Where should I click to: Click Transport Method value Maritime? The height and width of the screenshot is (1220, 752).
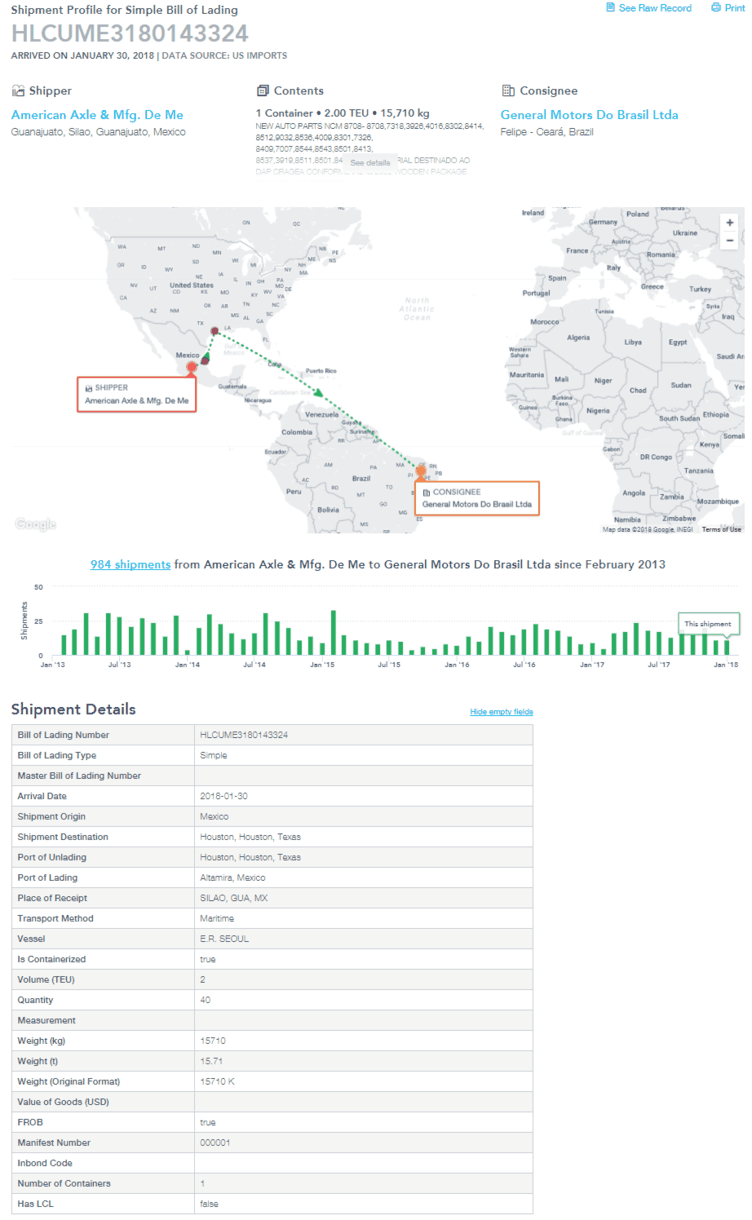click(217, 918)
